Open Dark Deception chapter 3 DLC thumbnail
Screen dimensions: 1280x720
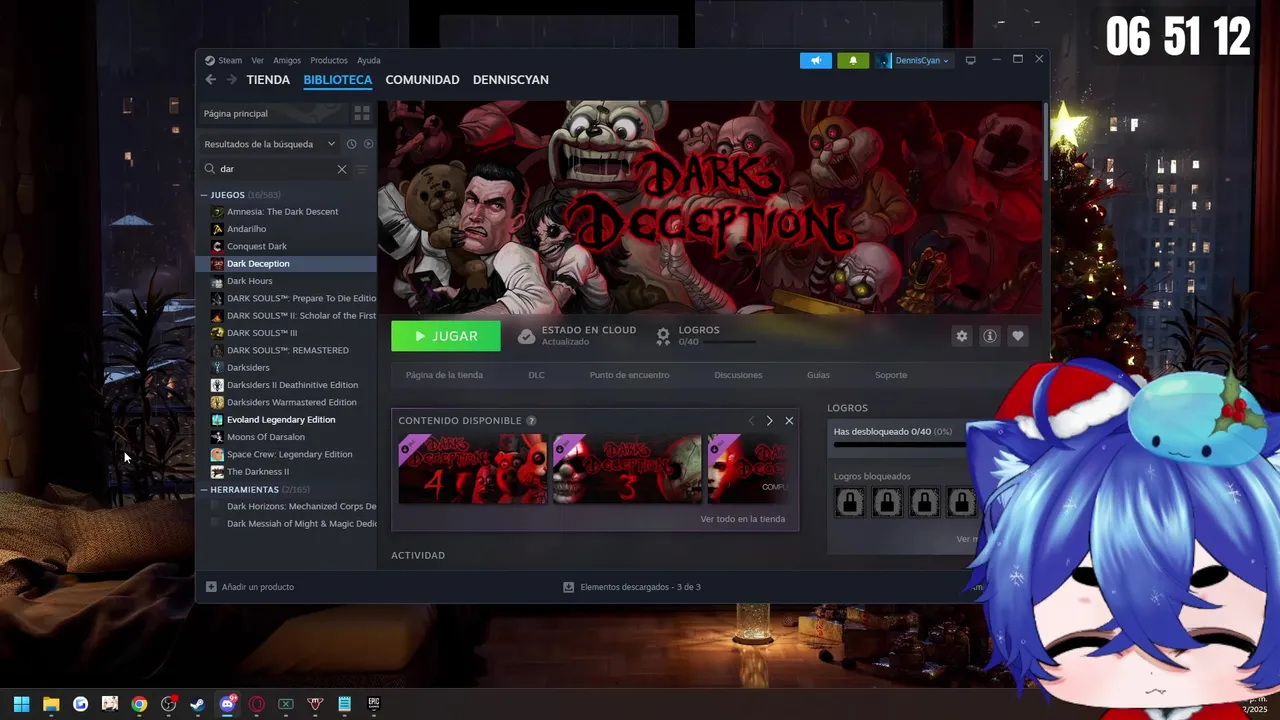pyautogui.click(x=628, y=469)
